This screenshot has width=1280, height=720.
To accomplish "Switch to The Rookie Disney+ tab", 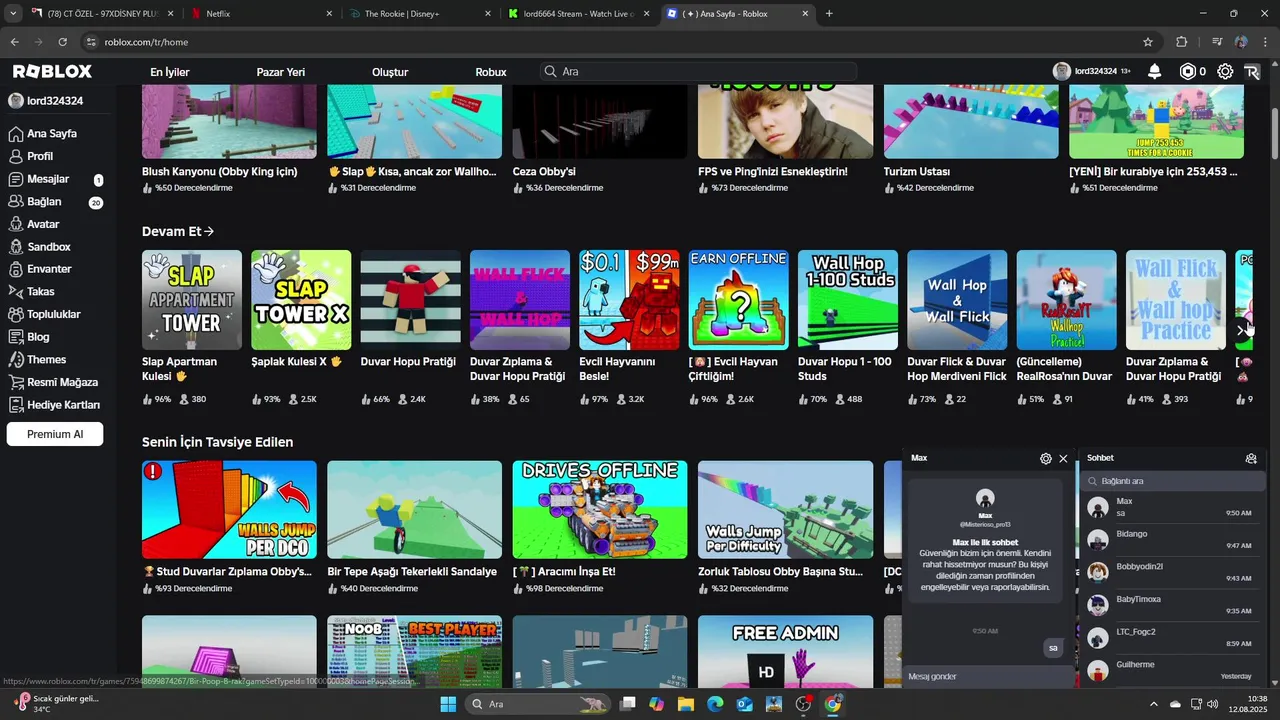I will [420, 14].
